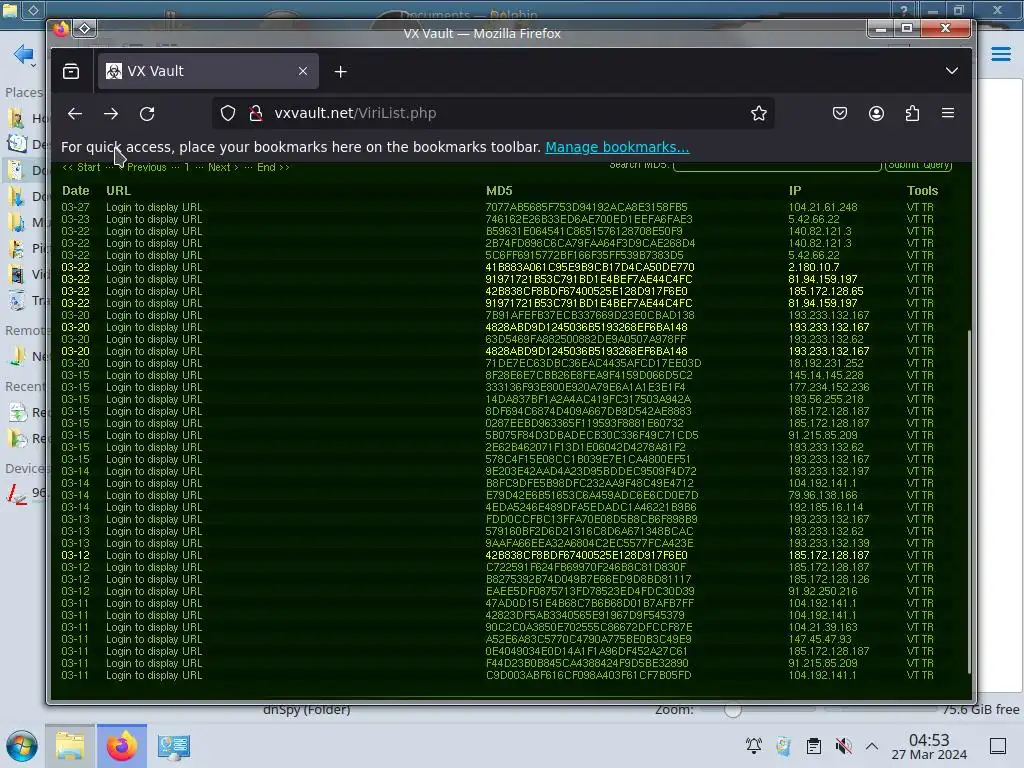The width and height of the screenshot is (1024, 768).
Task: Open tracking protection shield icon
Action: (x=228, y=114)
